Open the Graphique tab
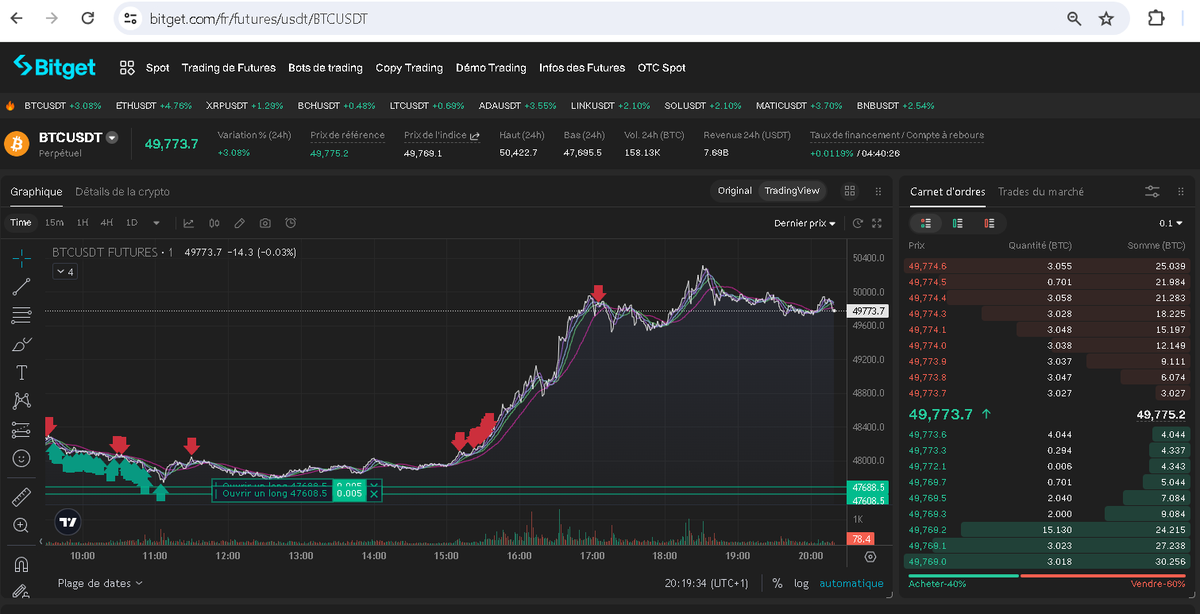 coord(36,192)
